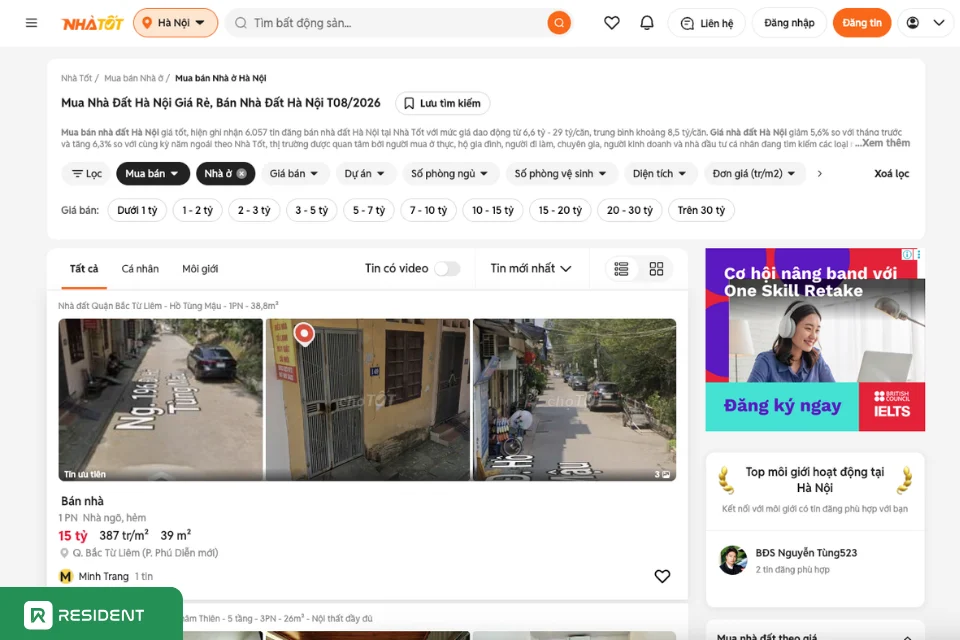Select the Tất cả tab
Screen dimensions: 960x640
(84, 269)
